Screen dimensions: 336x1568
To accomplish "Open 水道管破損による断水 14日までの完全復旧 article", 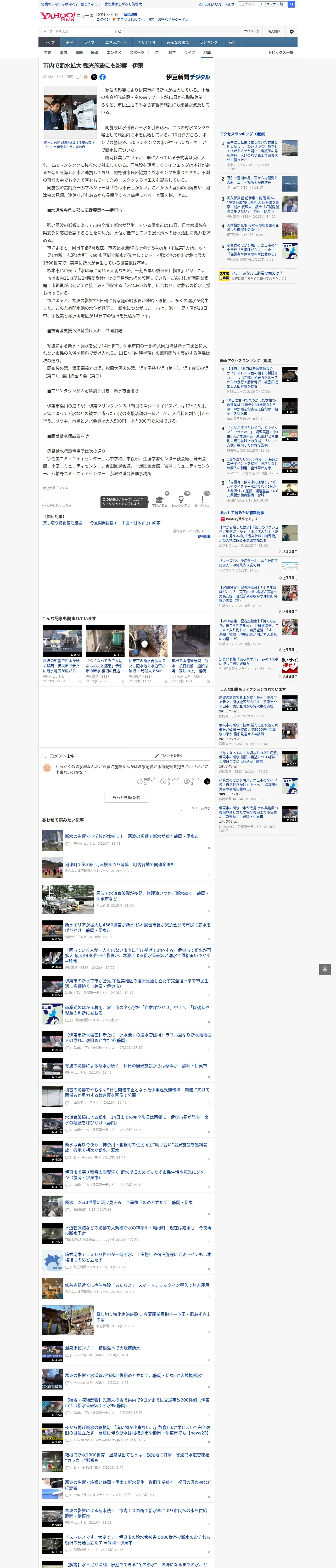I will pyautogui.click(x=137, y=1120).
